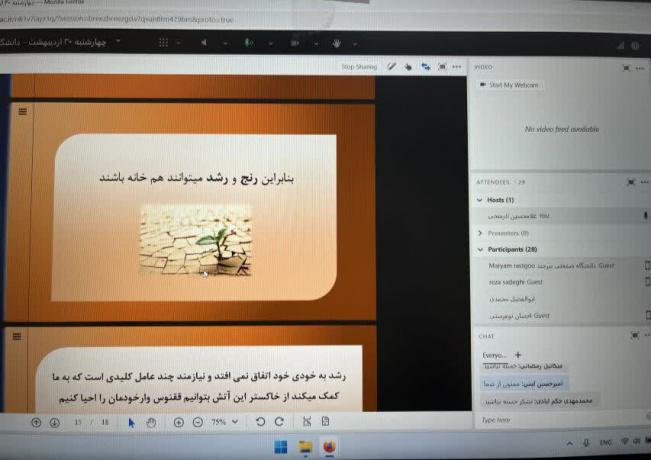Open the meeting title dropdown arrow

(118, 41)
